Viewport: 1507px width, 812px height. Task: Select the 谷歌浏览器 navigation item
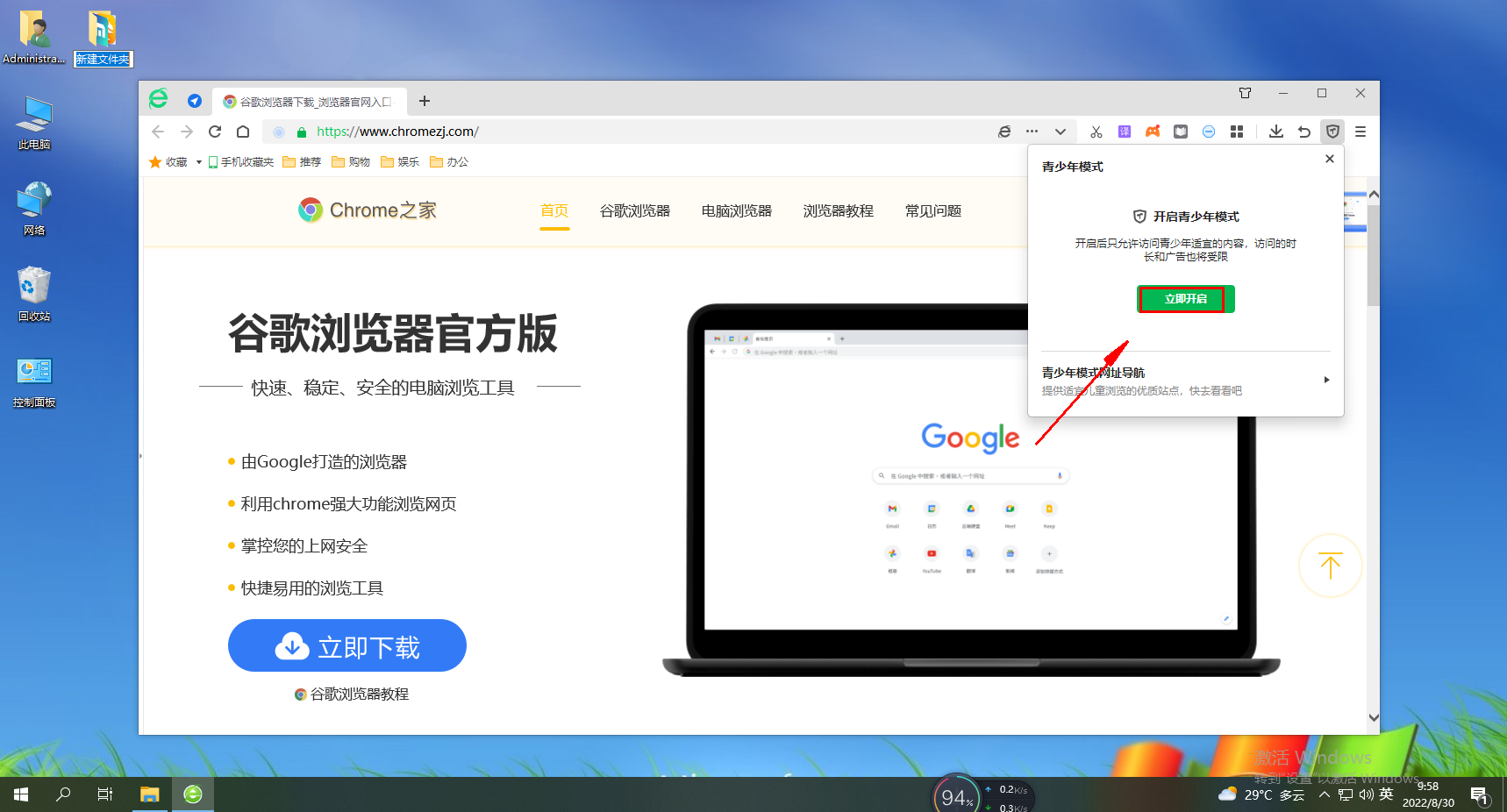click(634, 210)
